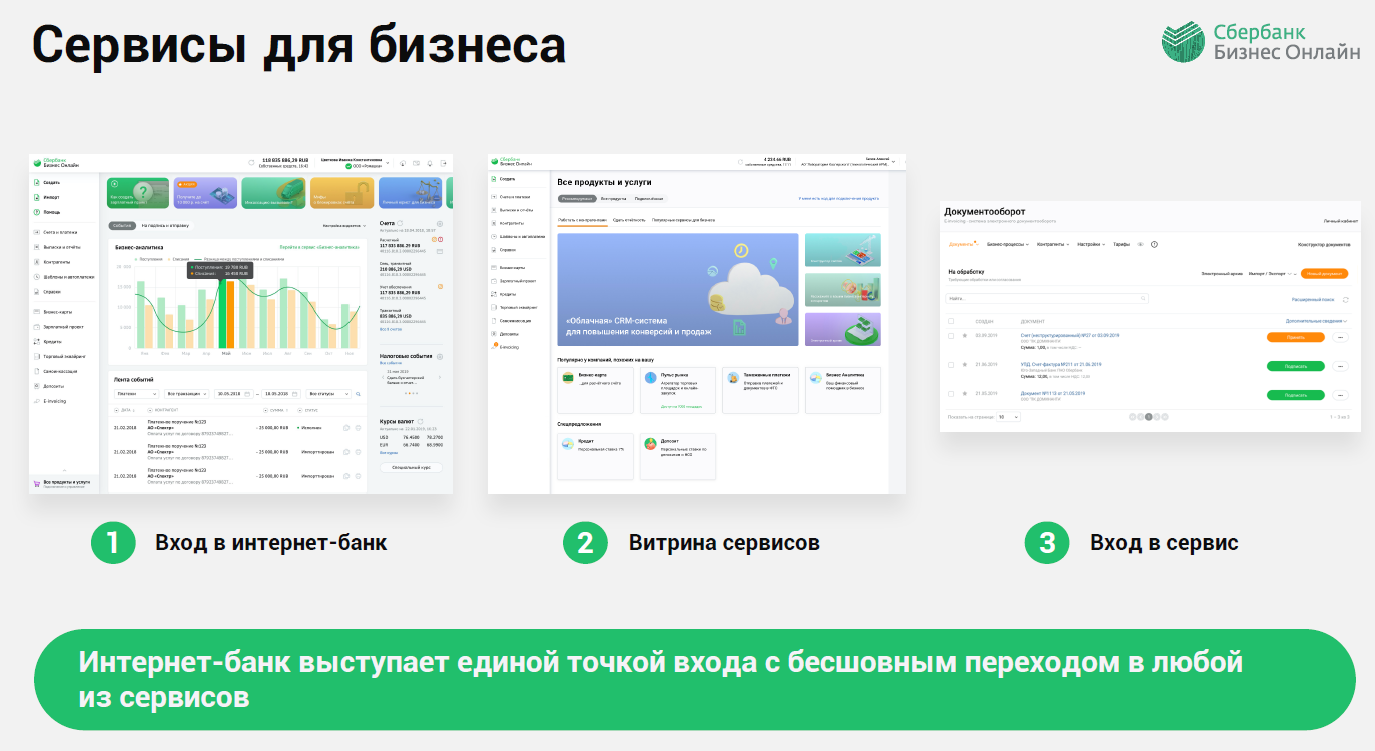Check the box for УПД Счет-фактура №211
The height and width of the screenshot is (751, 1375).
[x=951, y=366]
